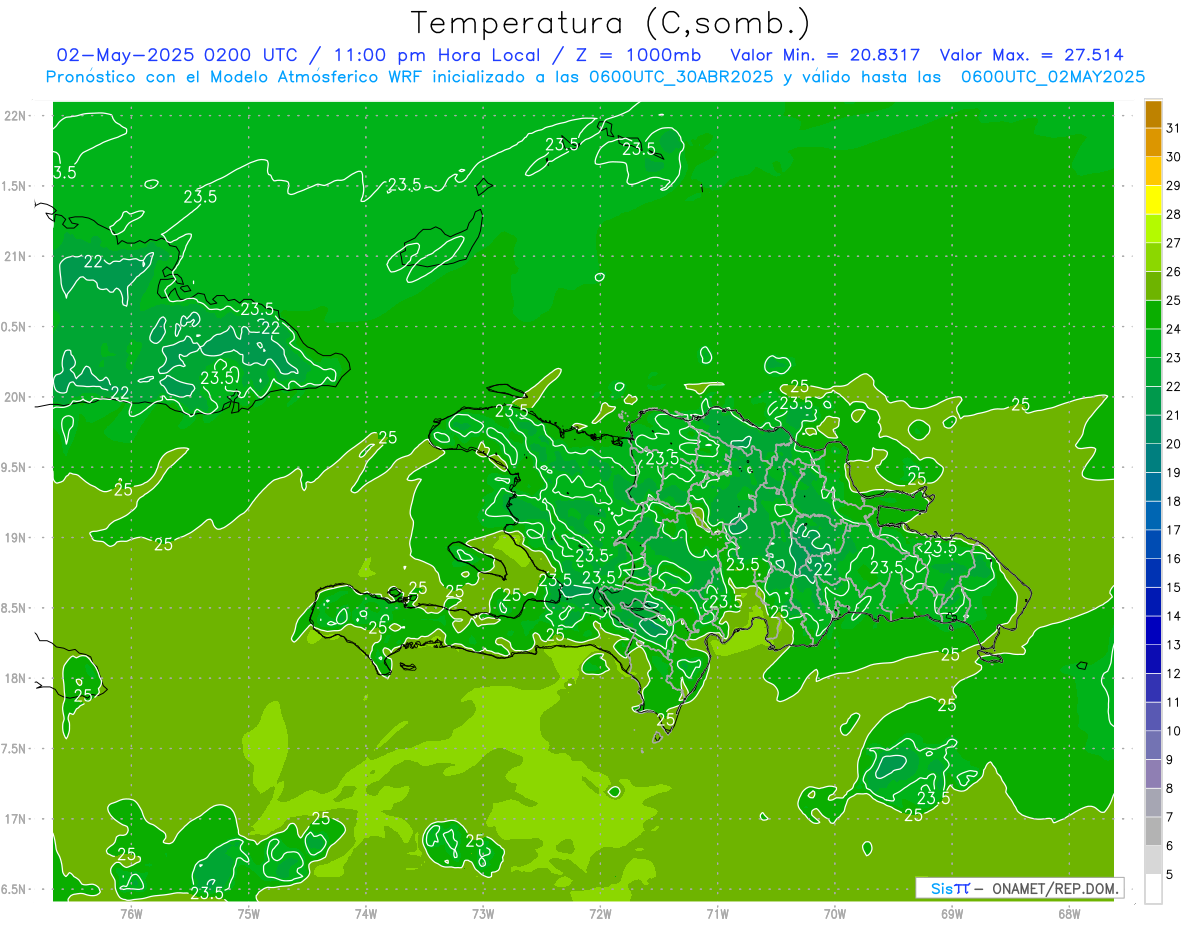Select the 20N latitude axis label
The image size is (1200, 927).
(x=16, y=397)
